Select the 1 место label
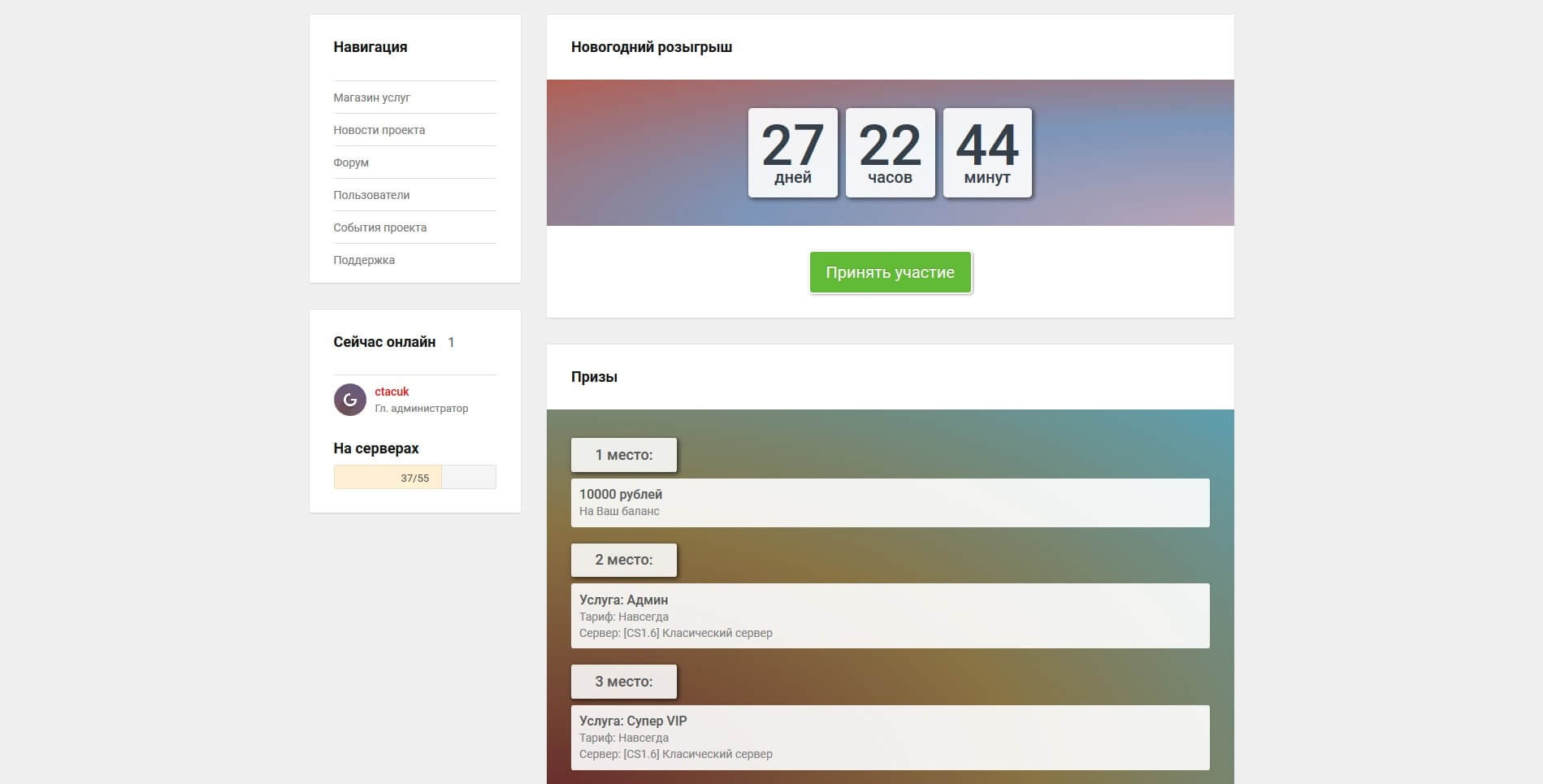 pos(623,455)
